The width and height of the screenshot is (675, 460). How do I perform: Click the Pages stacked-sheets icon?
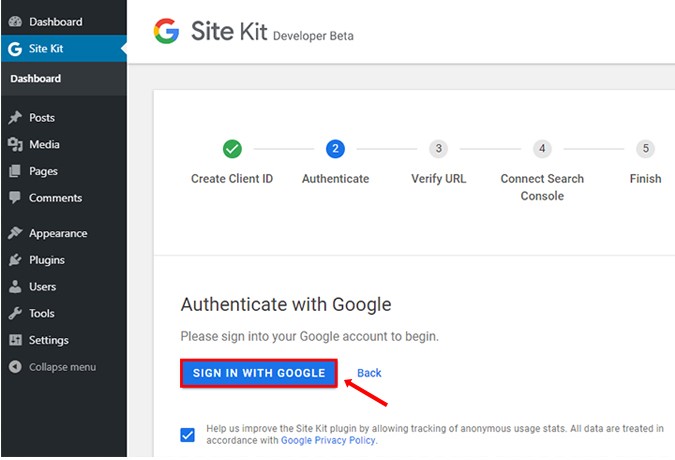tap(15, 171)
